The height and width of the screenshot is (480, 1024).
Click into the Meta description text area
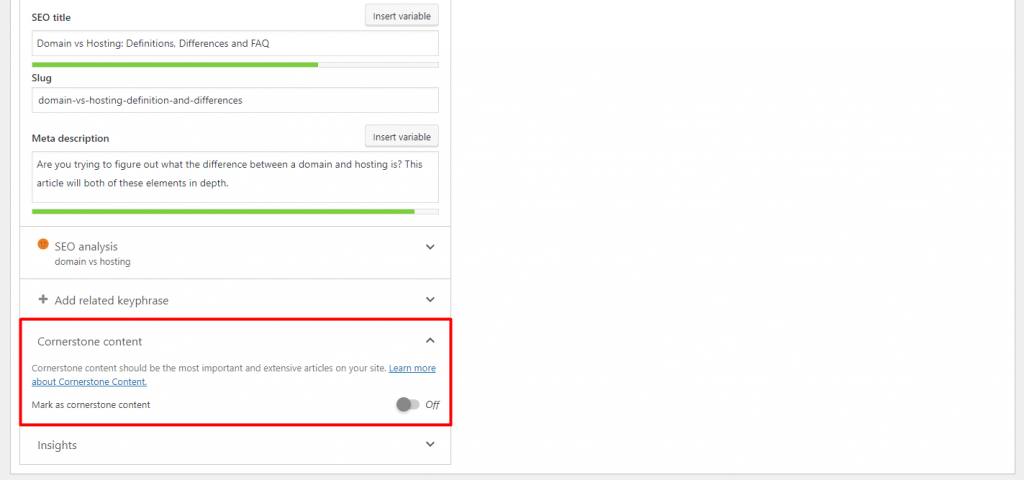pyautogui.click(x=235, y=177)
